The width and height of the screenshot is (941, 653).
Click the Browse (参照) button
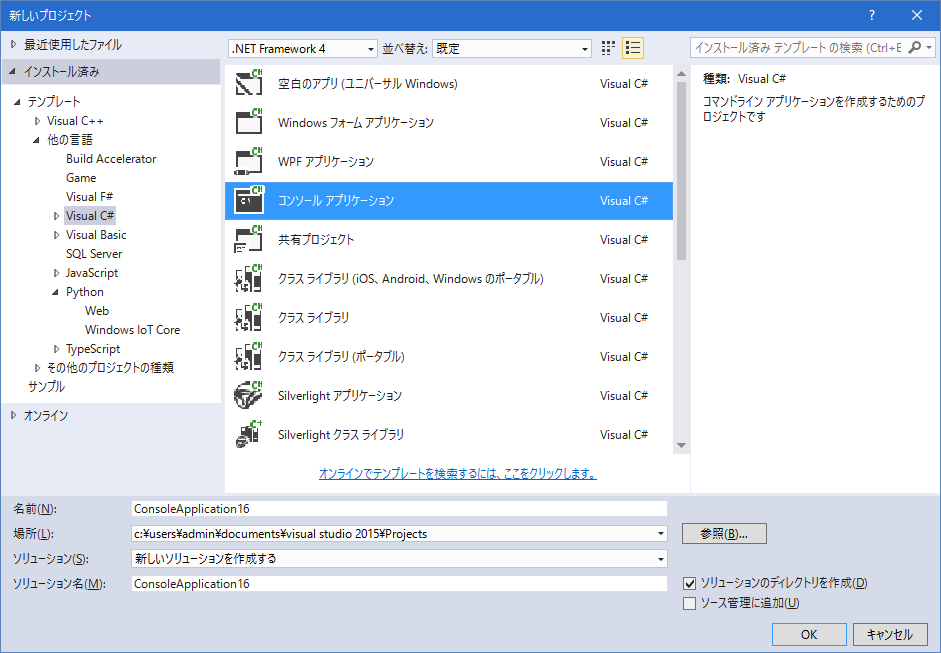point(724,534)
